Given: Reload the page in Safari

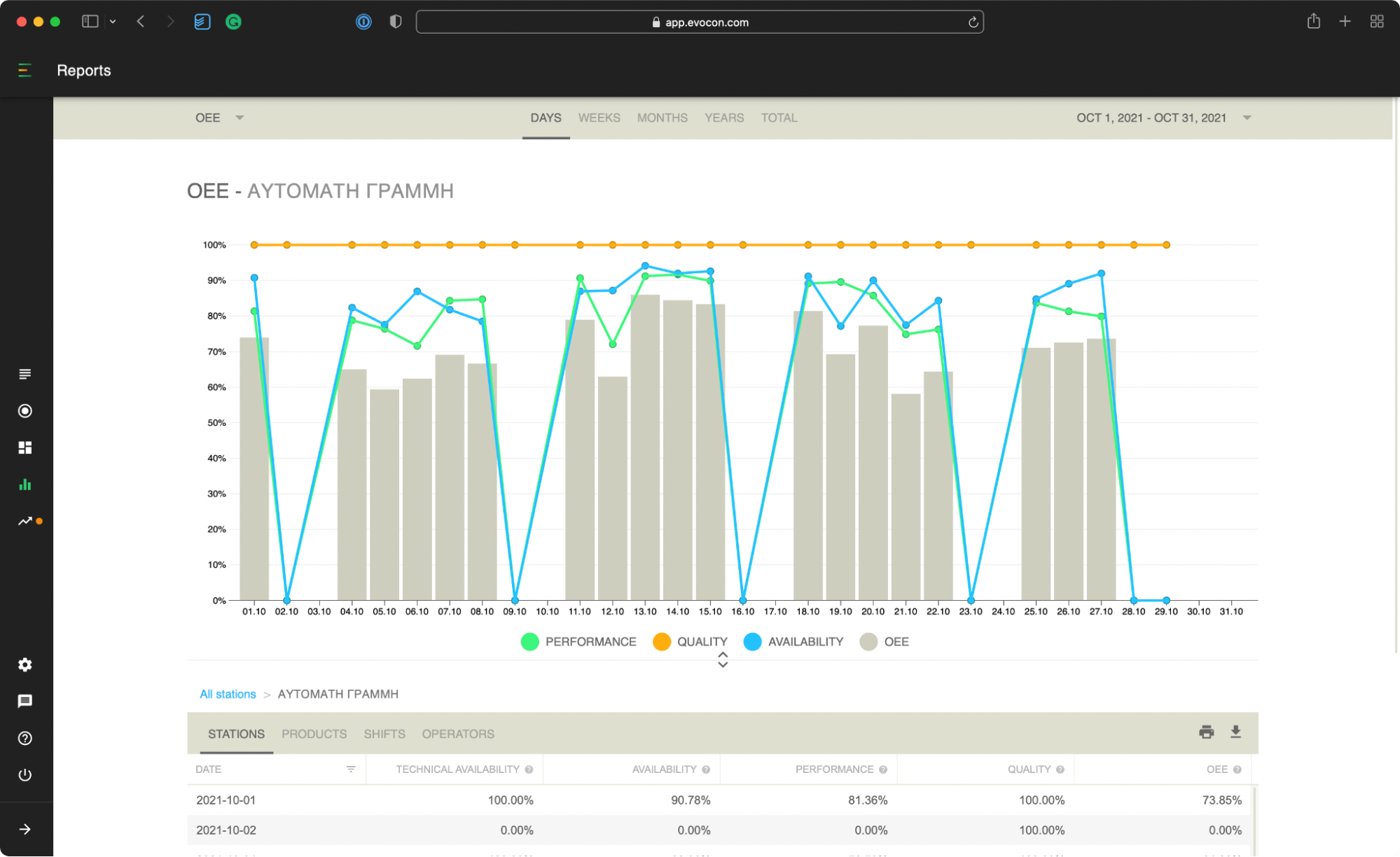Looking at the screenshot, I should coord(973,22).
